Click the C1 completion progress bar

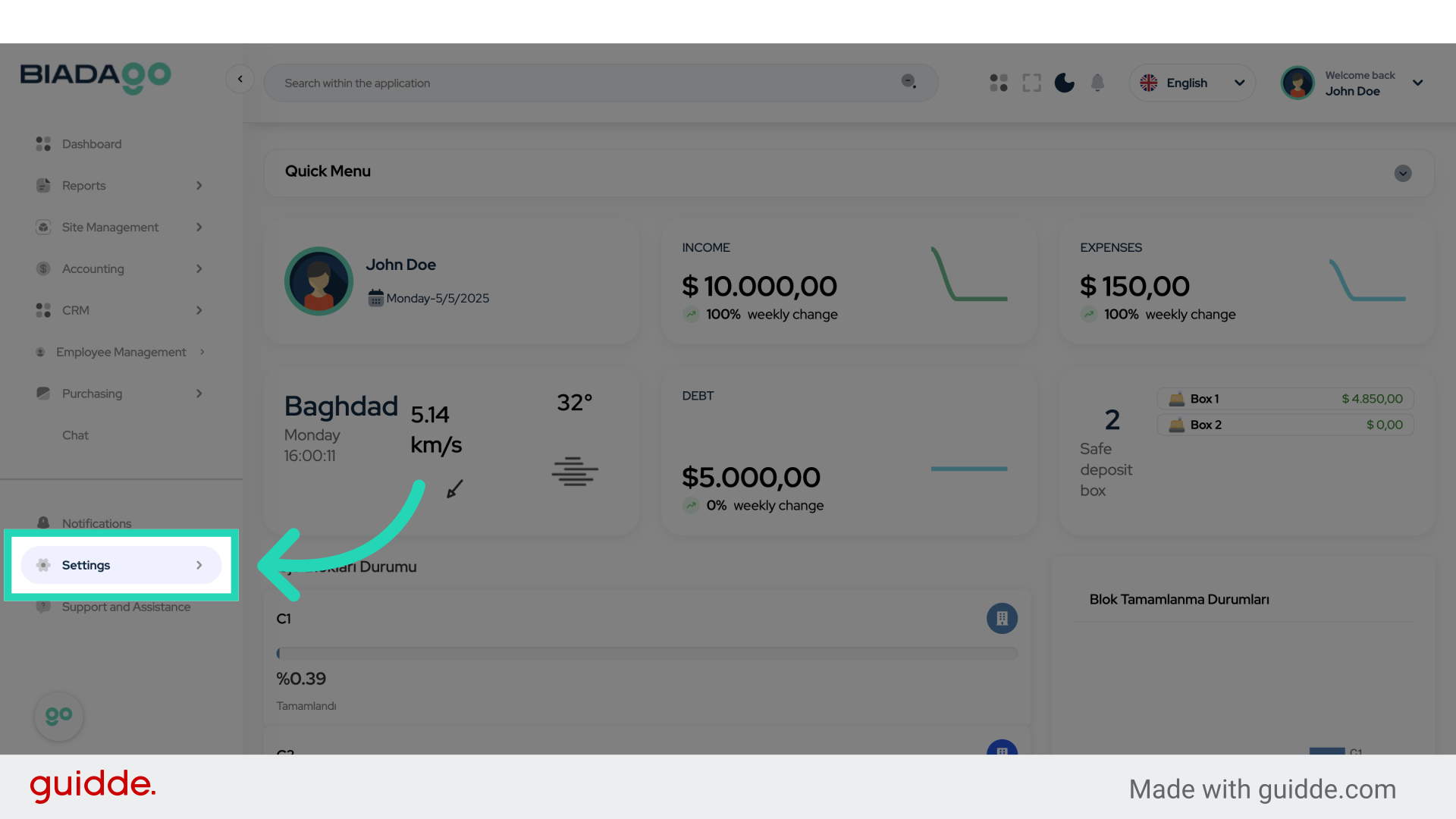click(x=647, y=653)
